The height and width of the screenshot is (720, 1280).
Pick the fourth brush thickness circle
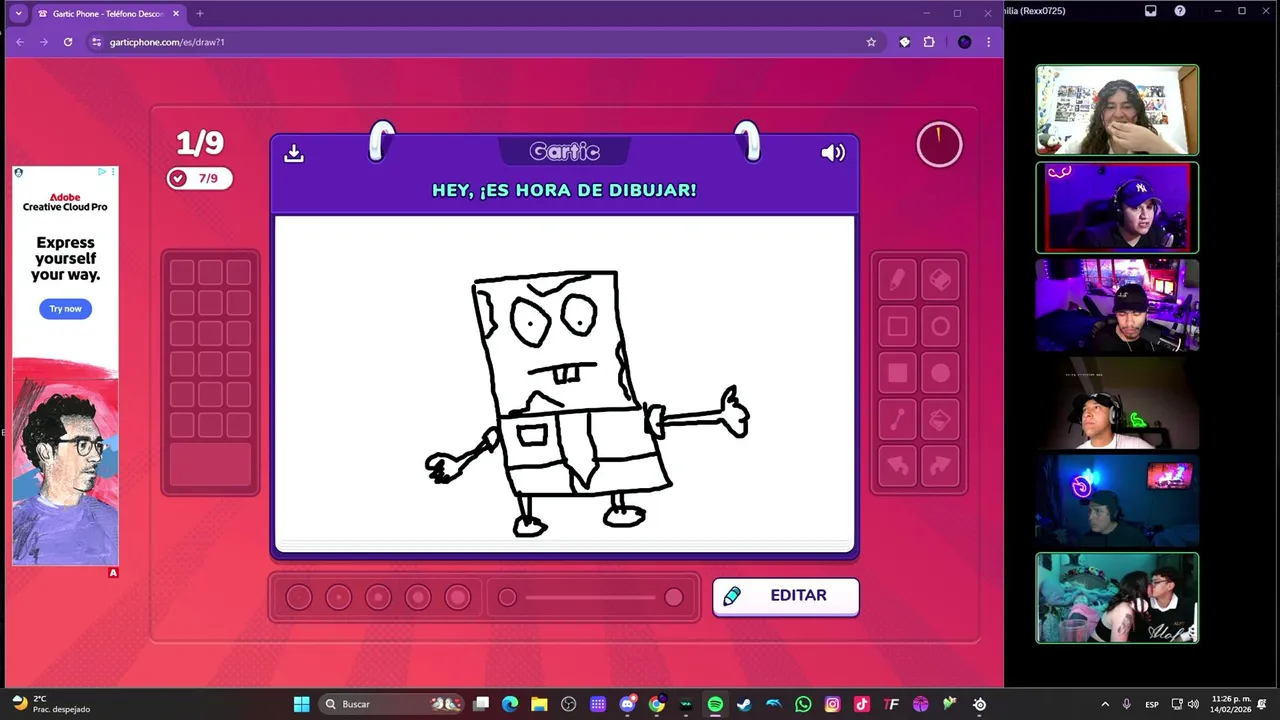[418, 597]
